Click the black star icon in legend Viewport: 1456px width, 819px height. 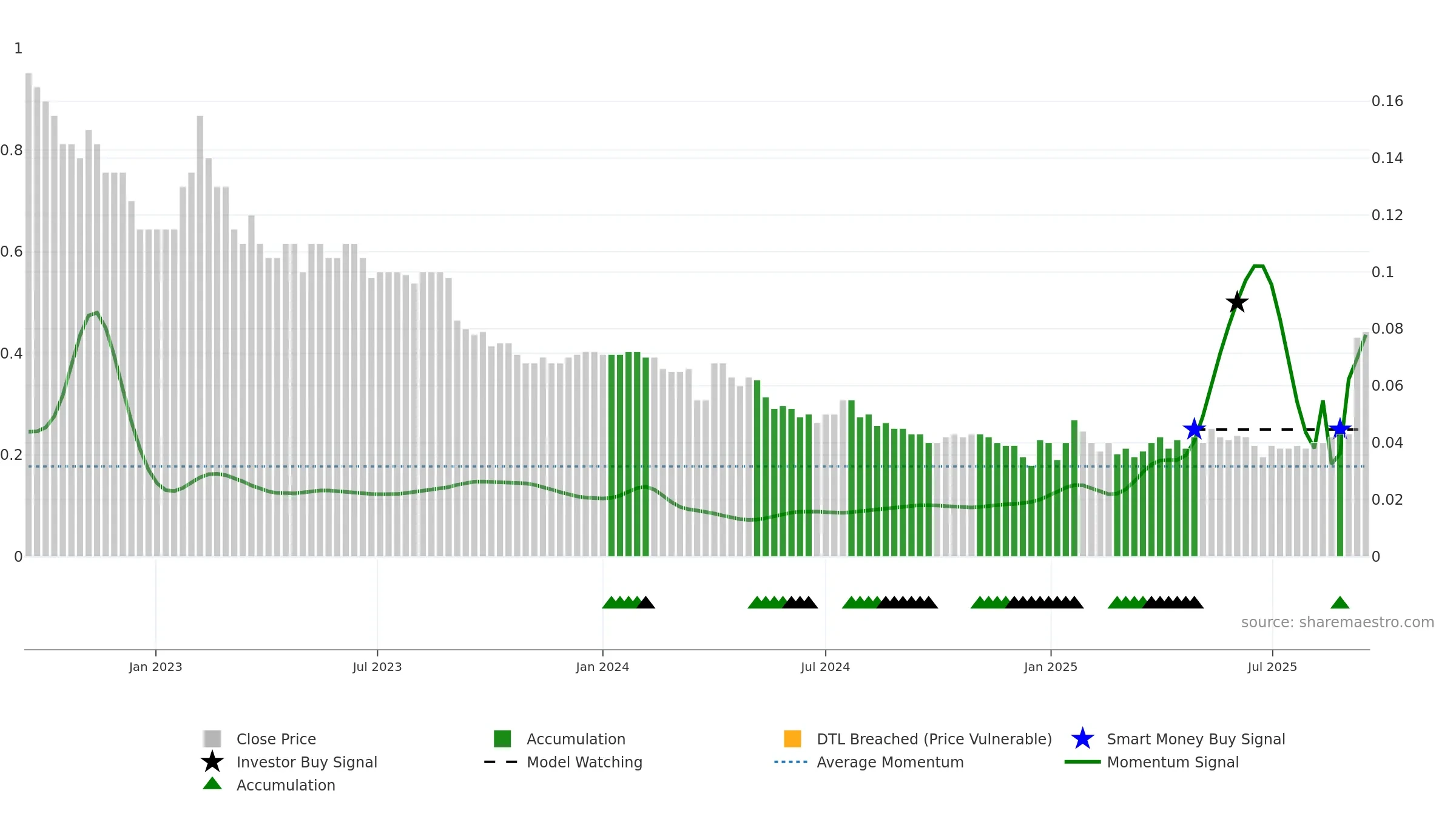pos(212,762)
